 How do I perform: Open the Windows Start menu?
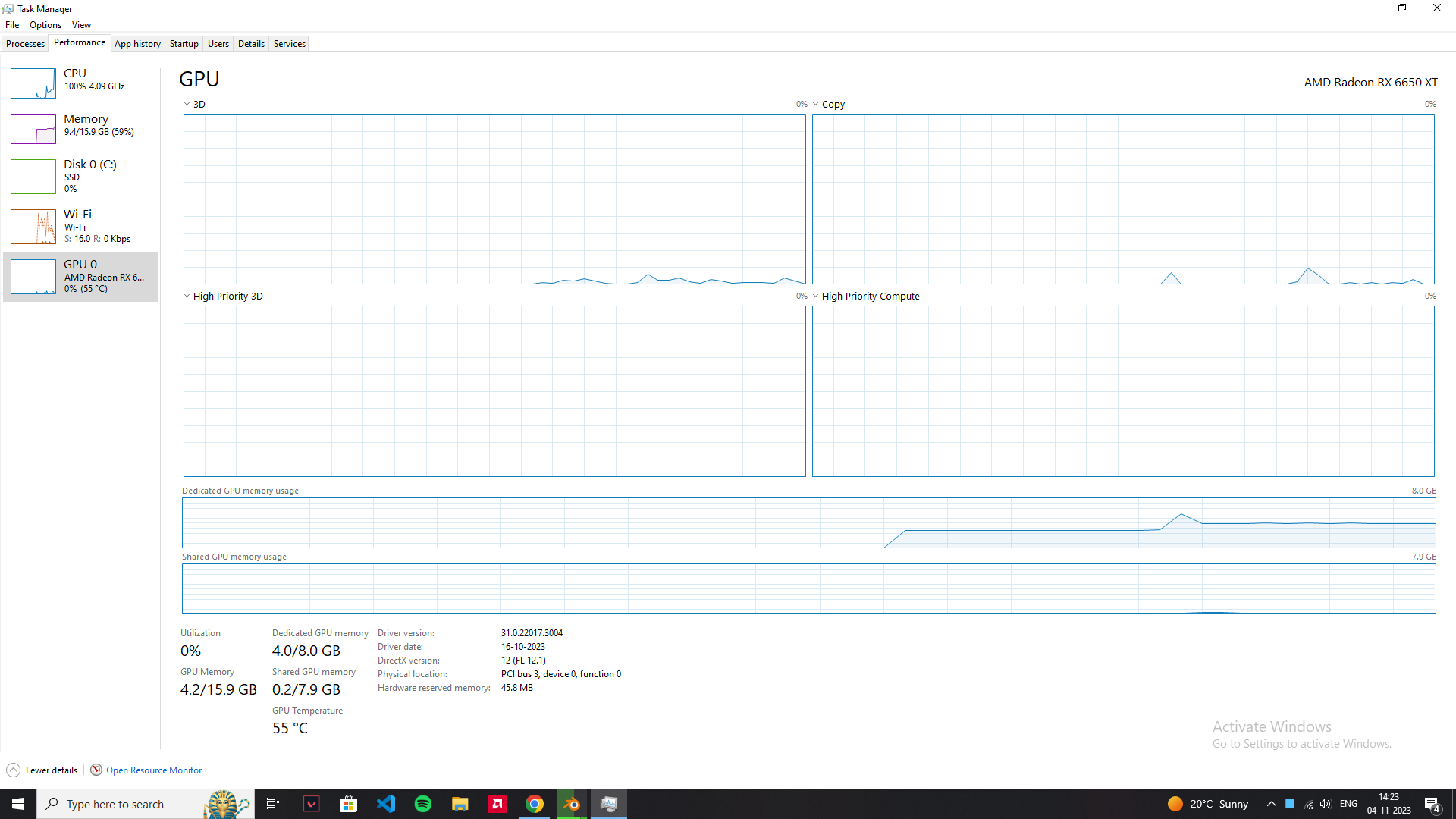tap(18, 804)
